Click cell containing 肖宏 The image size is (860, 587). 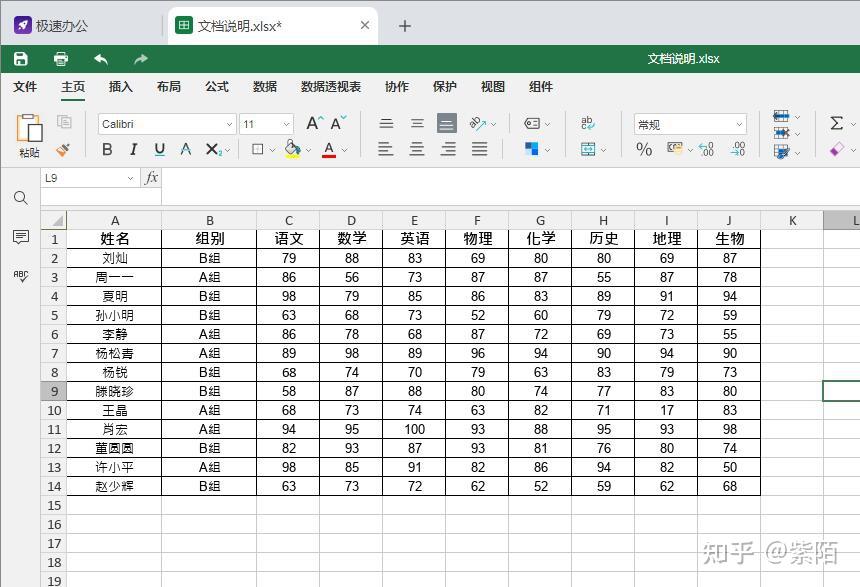click(115, 429)
